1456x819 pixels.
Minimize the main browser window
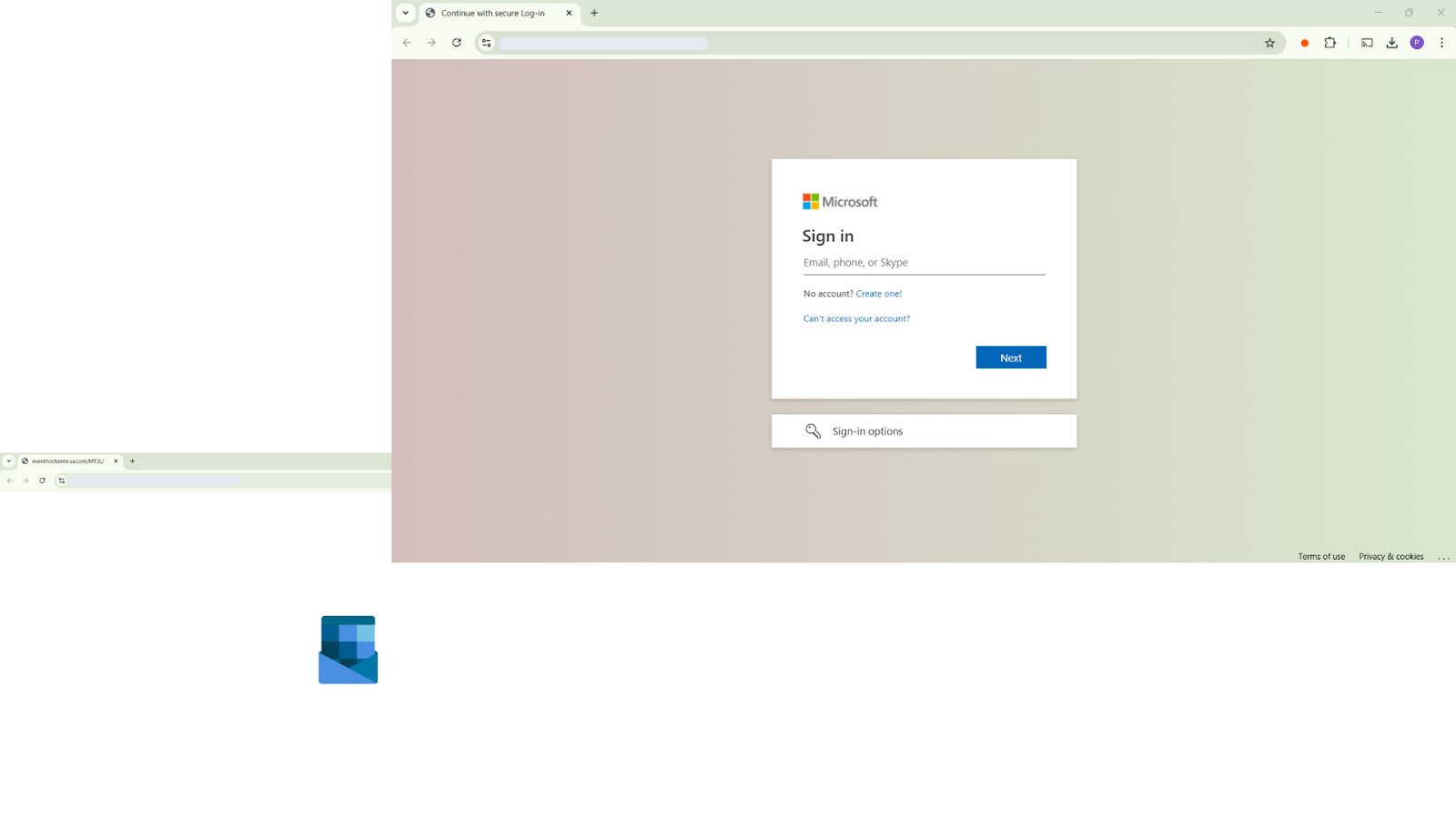coord(1378,13)
